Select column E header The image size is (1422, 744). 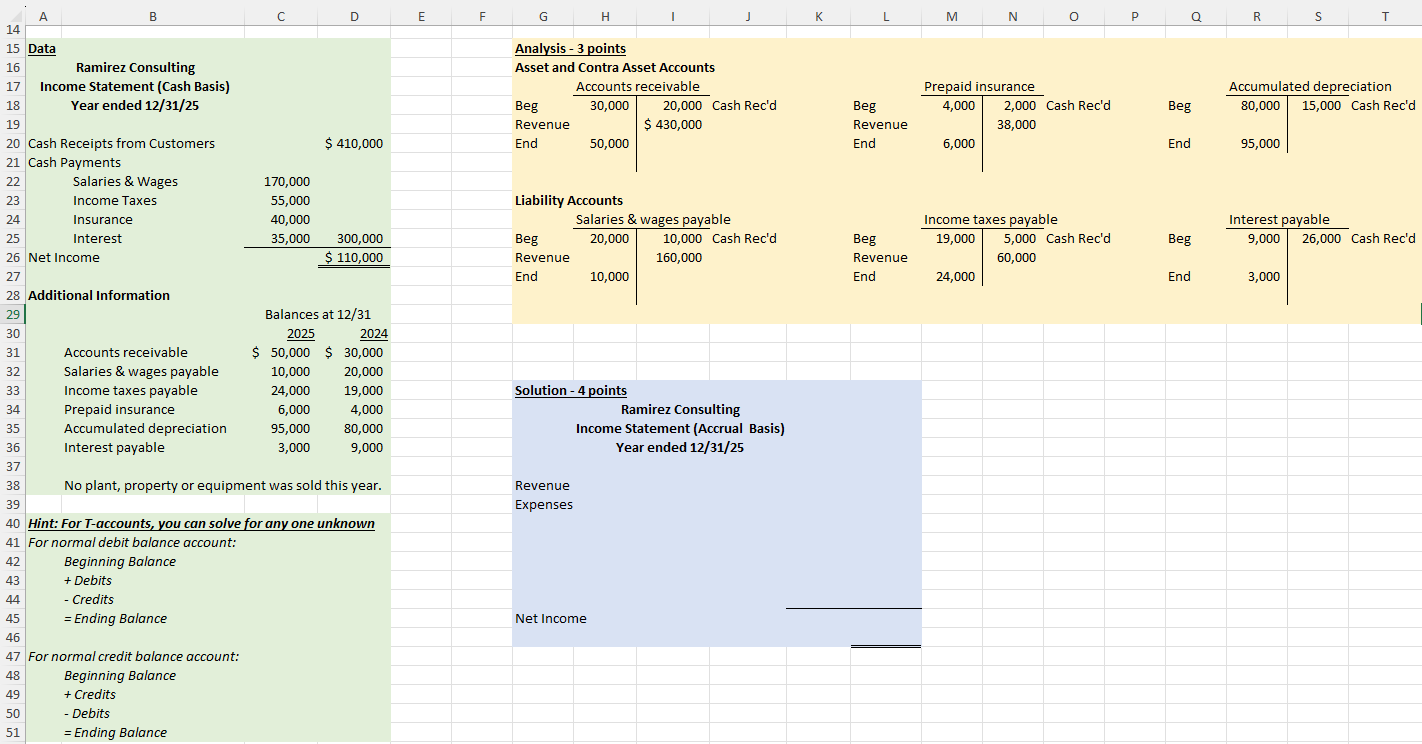pyautogui.click(x=420, y=15)
